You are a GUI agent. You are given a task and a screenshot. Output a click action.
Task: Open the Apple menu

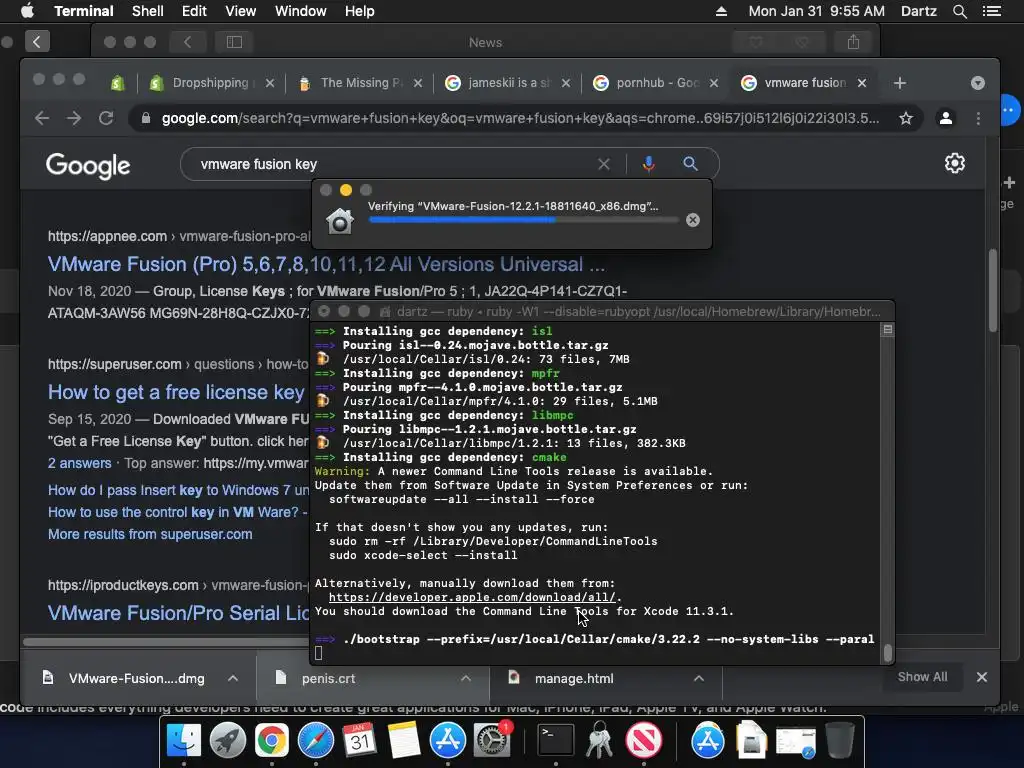coord(27,11)
